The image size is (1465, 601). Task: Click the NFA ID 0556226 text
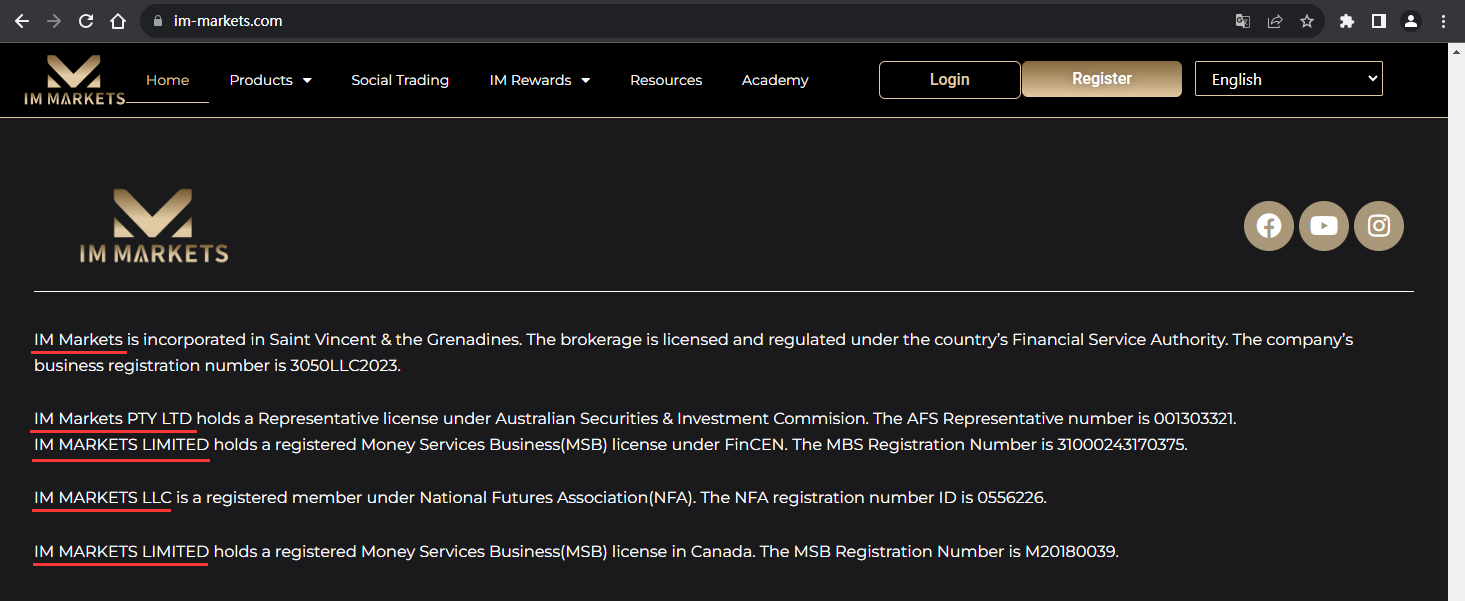coord(1009,497)
